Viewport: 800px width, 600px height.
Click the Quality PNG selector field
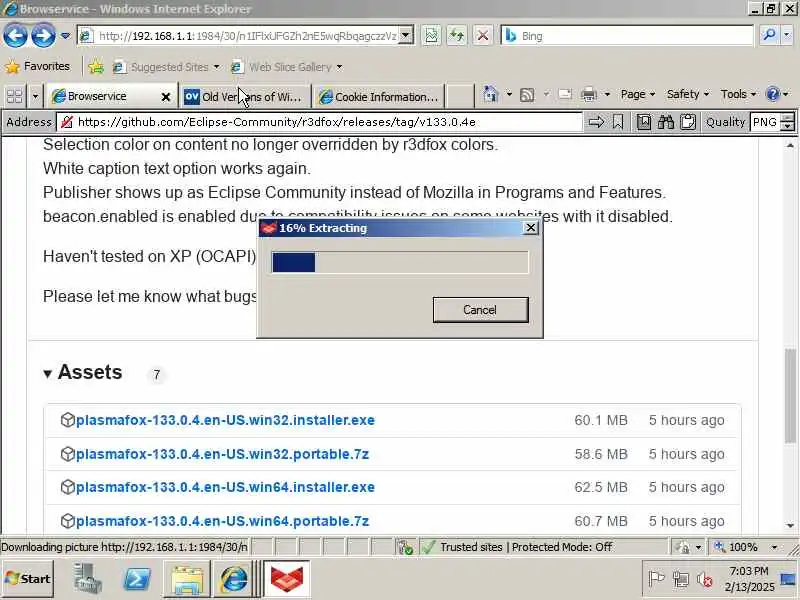(765, 122)
